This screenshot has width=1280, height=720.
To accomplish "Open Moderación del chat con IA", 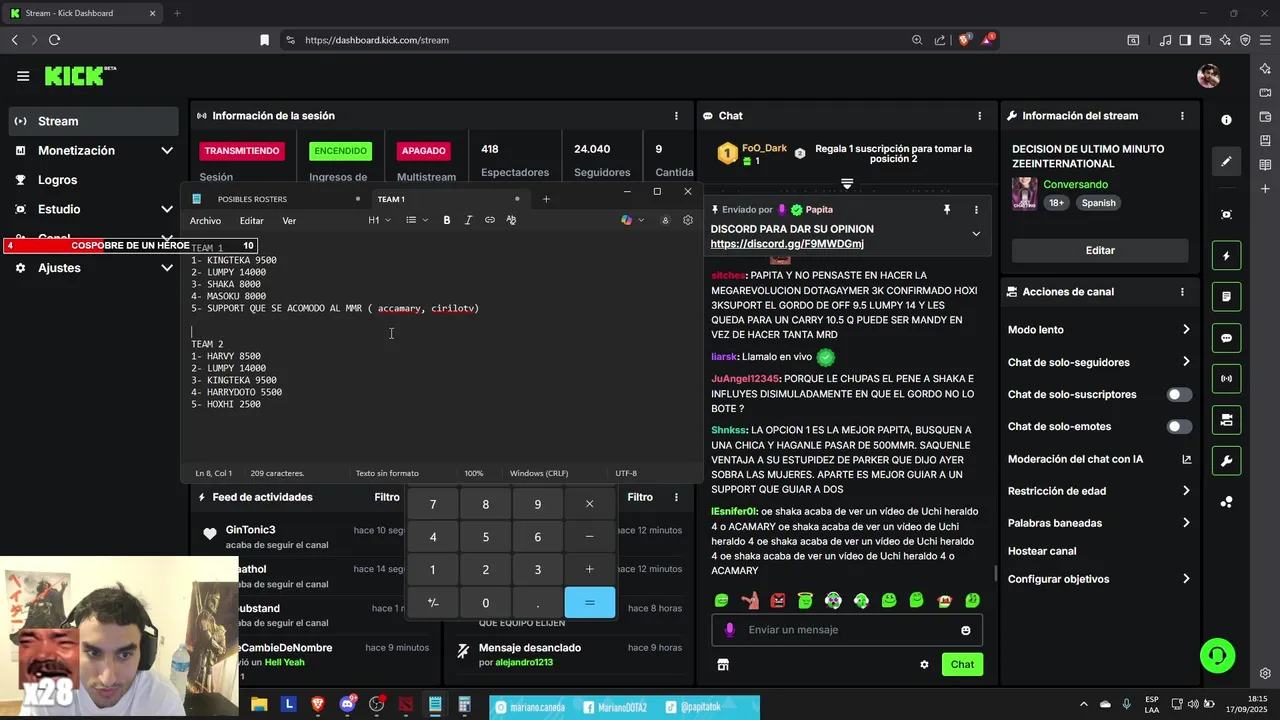I will [x=1100, y=459].
